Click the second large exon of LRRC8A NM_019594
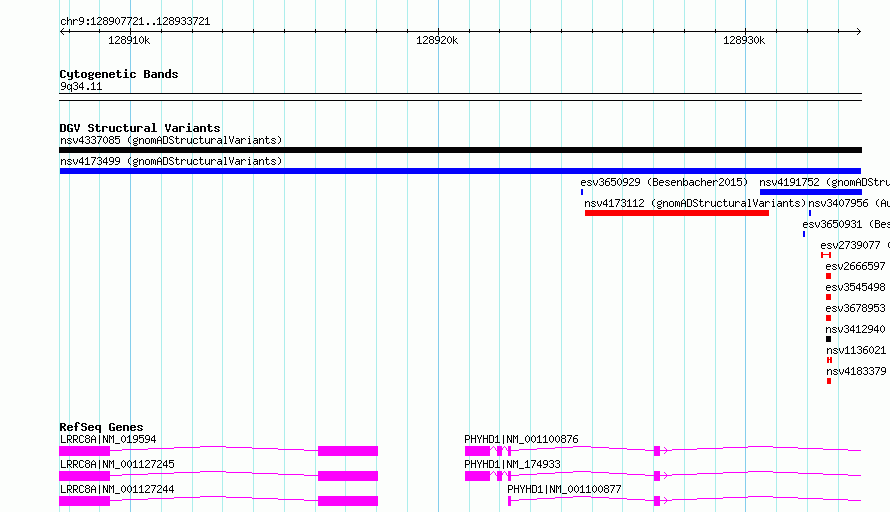 point(348,451)
